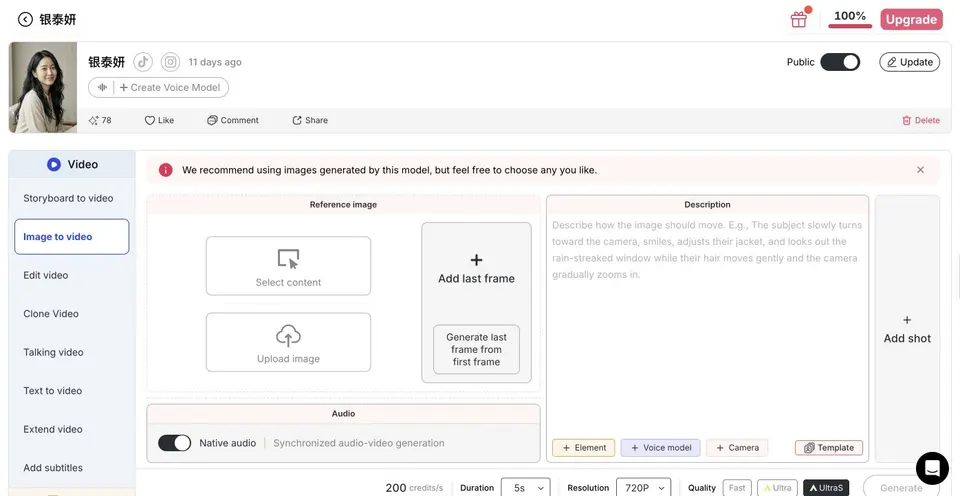Open the gift box rewards icon

799,20
